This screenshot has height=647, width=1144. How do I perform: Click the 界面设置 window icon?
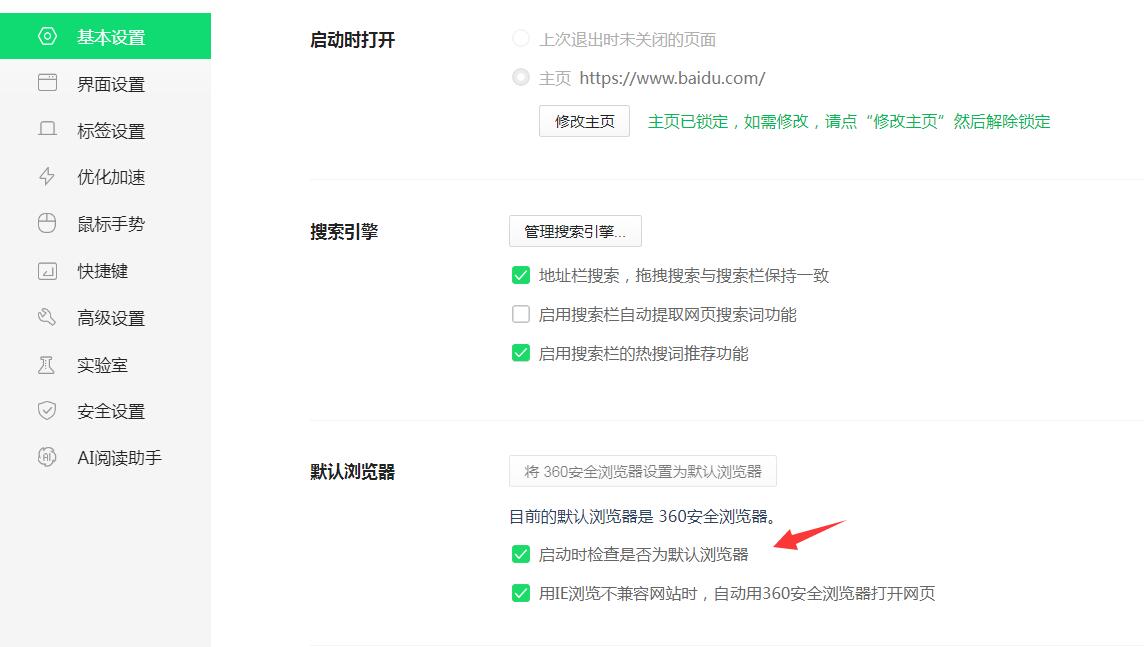coord(47,82)
